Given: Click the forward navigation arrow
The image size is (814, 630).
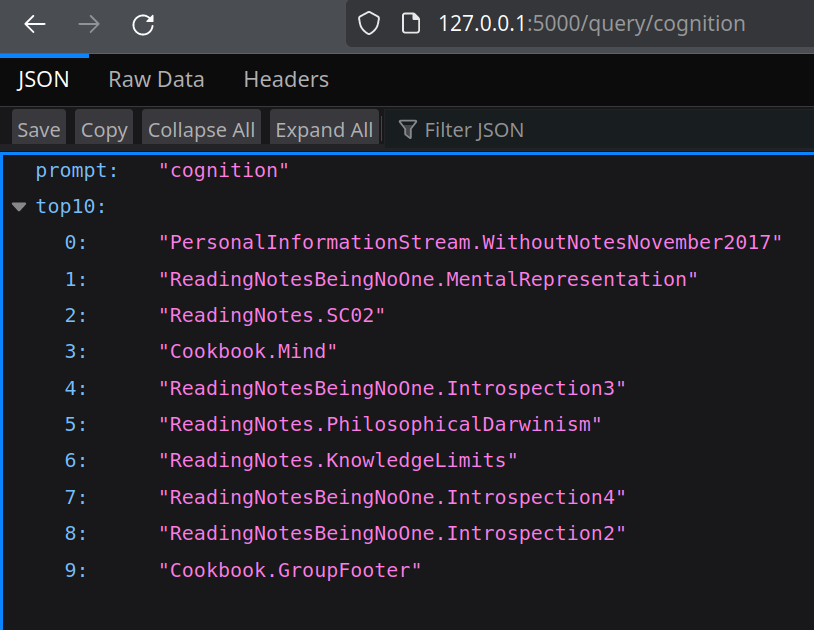Looking at the screenshot, I should [x=89, y=24].
